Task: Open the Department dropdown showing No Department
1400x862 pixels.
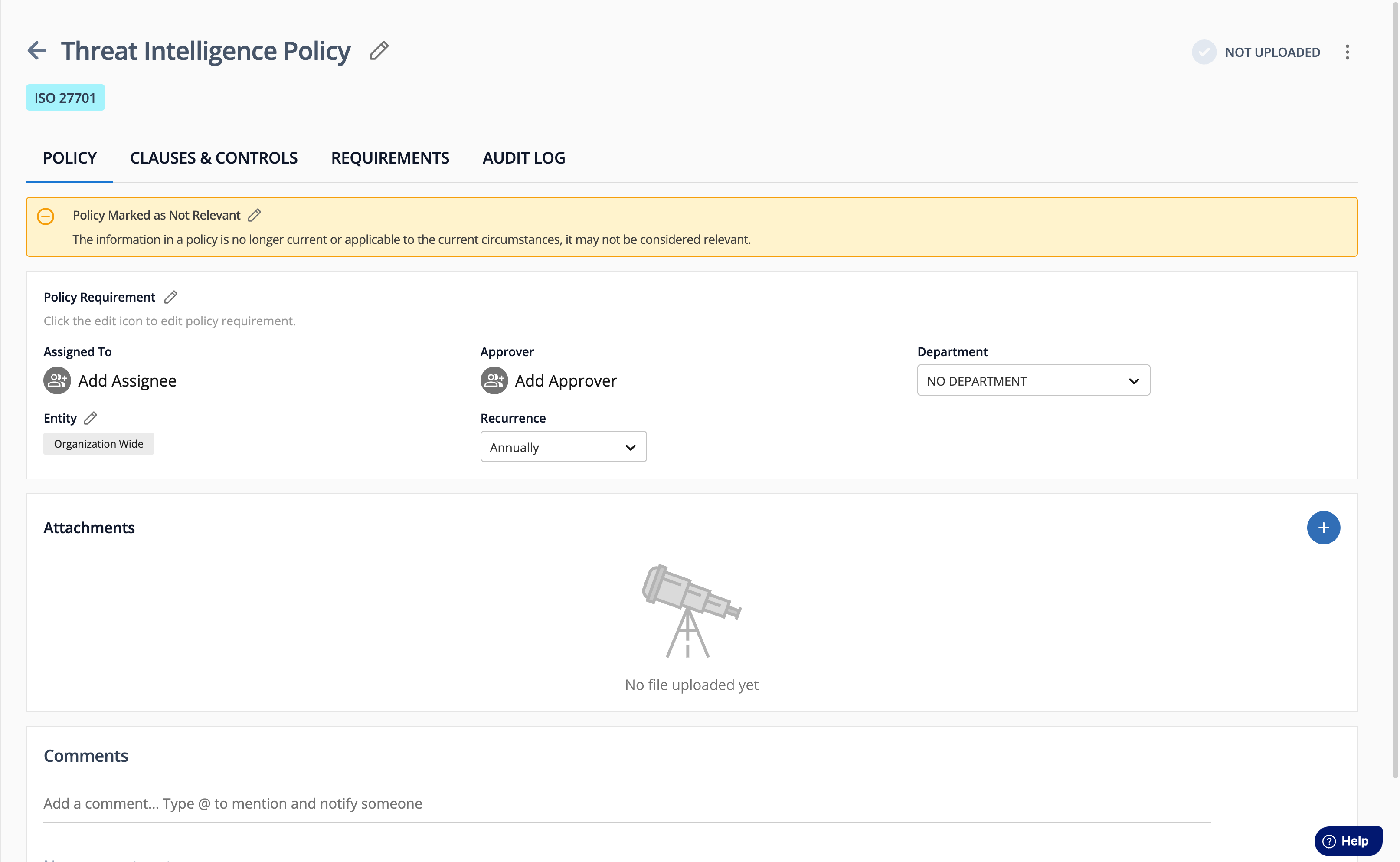Action: [1033, 380]
